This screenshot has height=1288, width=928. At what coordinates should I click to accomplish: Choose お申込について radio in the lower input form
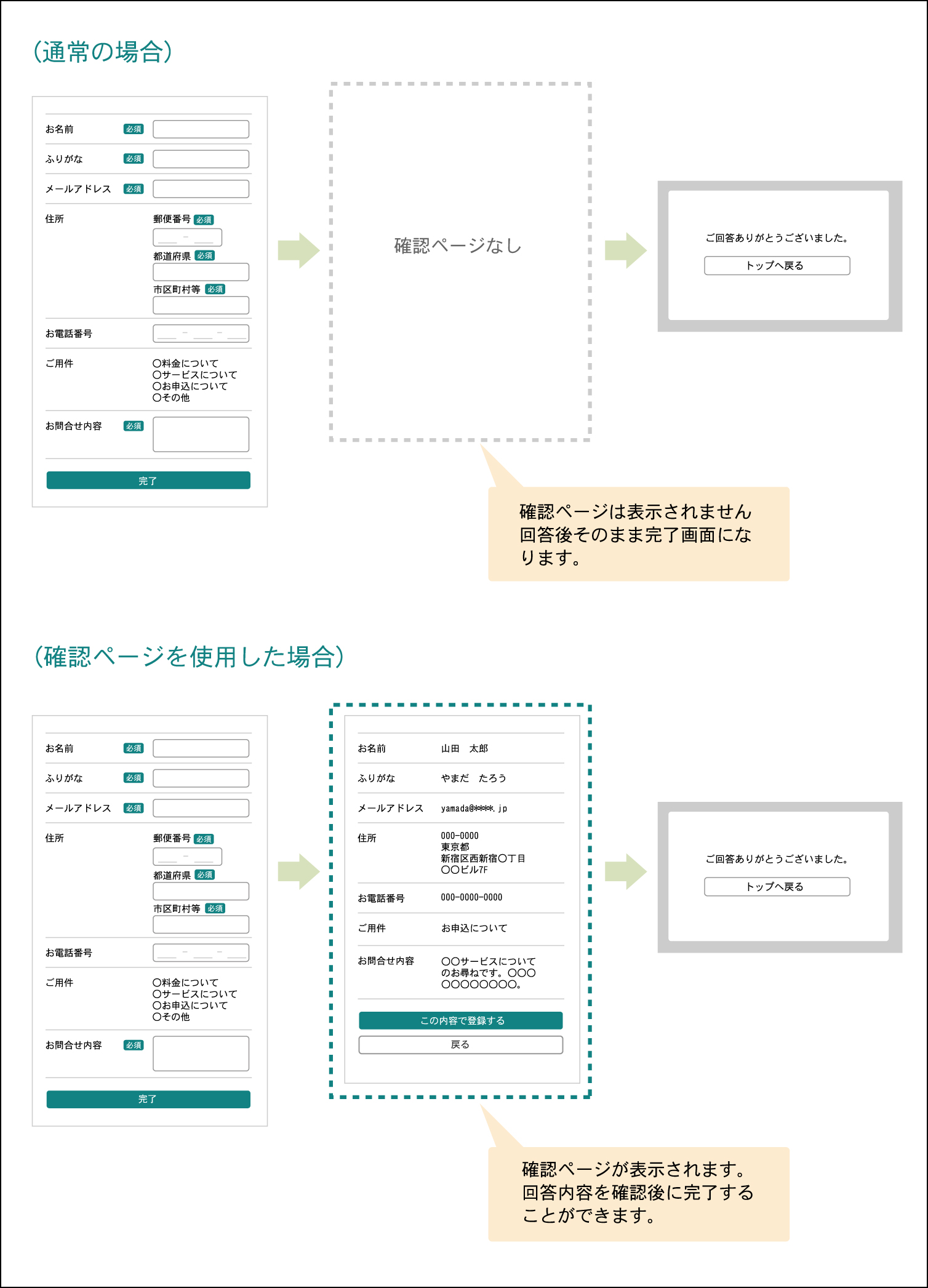[157, 1006]
